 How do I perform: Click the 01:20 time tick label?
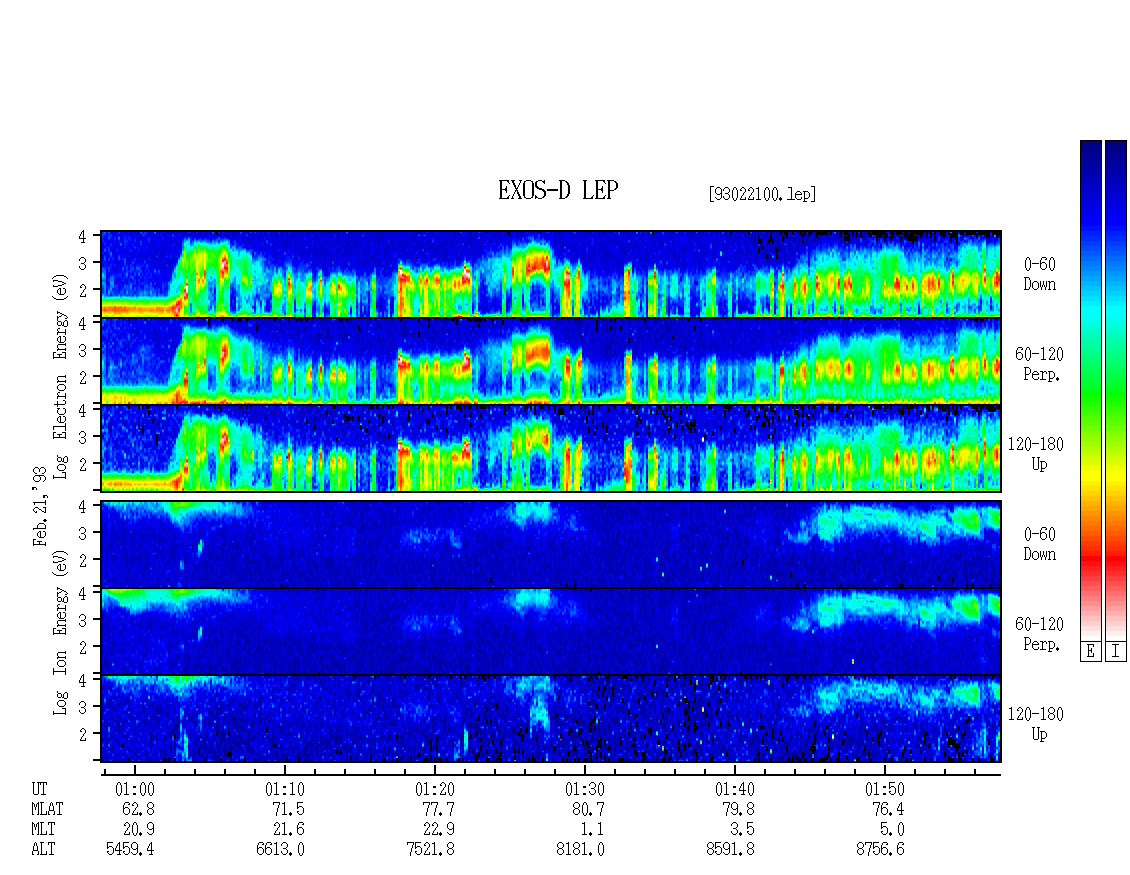pyautogui.click(x=435, y=789)
